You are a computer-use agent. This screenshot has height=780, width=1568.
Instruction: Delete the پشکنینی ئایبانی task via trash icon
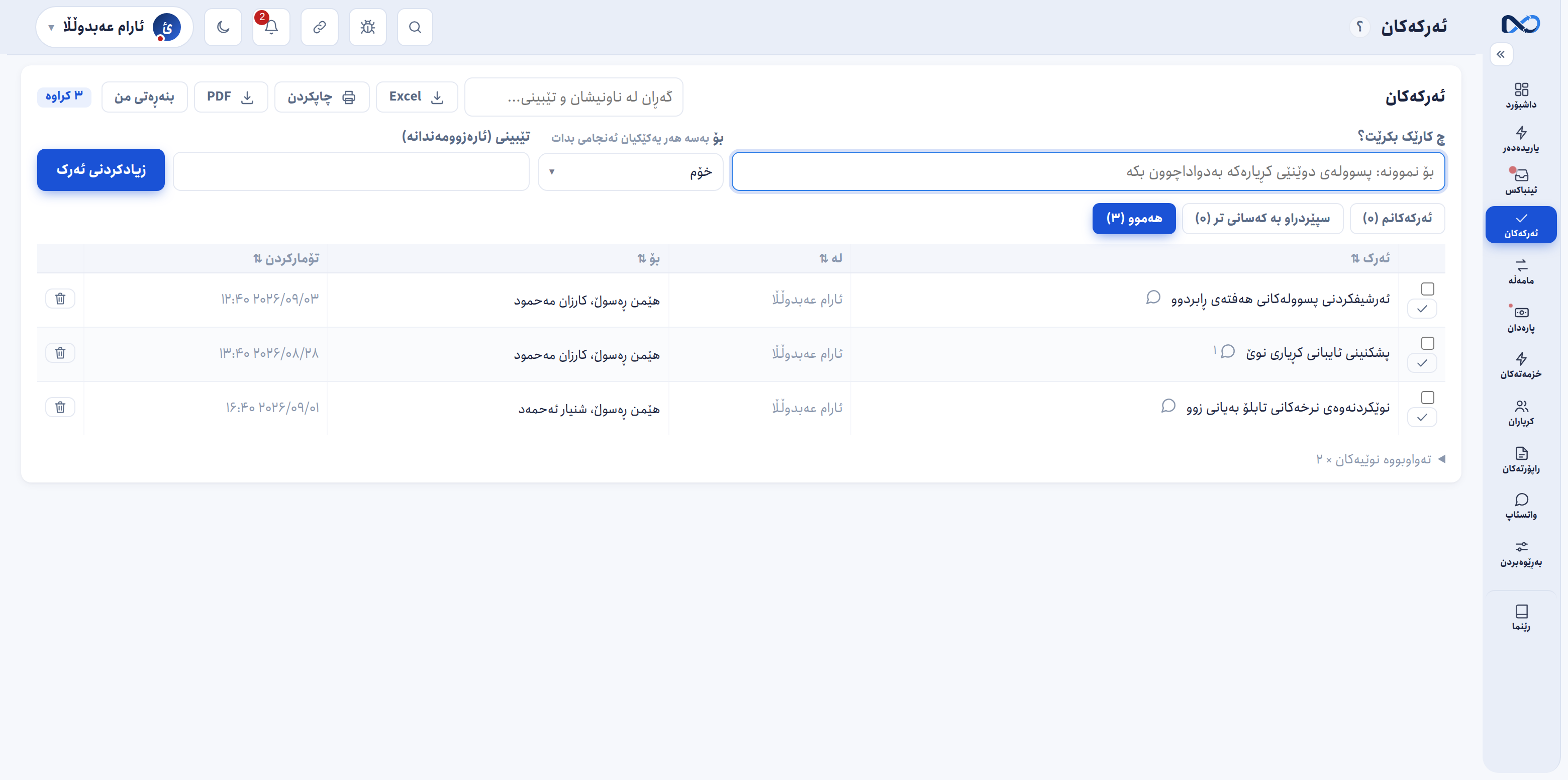[x=60, y=352]
